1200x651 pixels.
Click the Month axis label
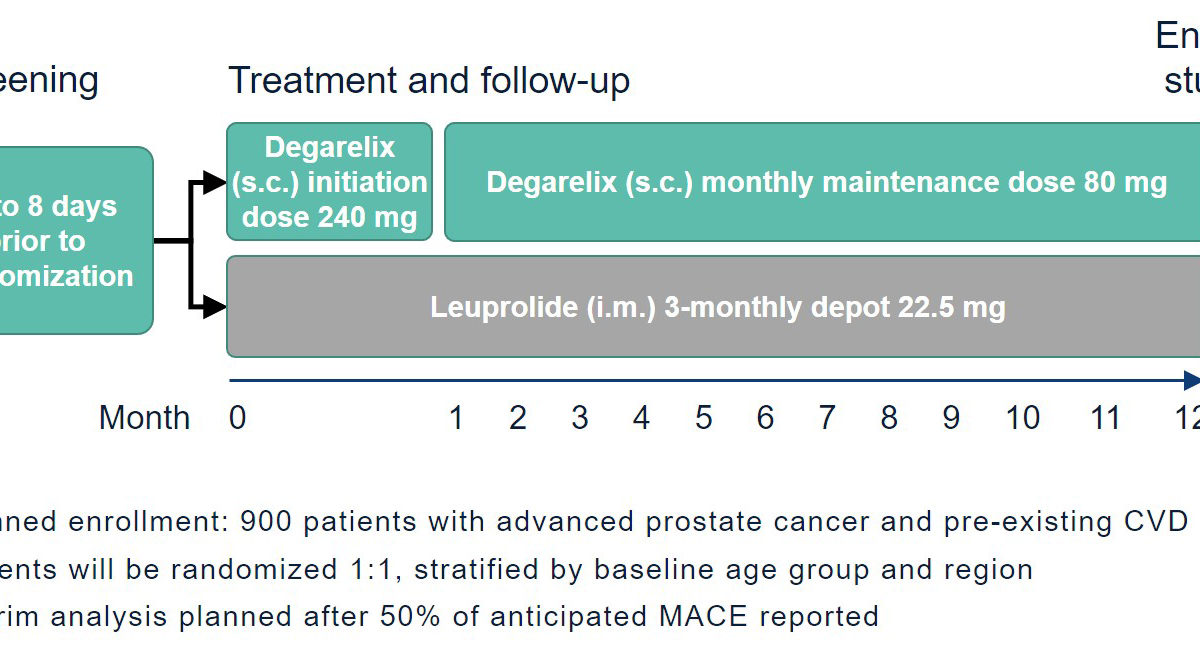(144, 417)
